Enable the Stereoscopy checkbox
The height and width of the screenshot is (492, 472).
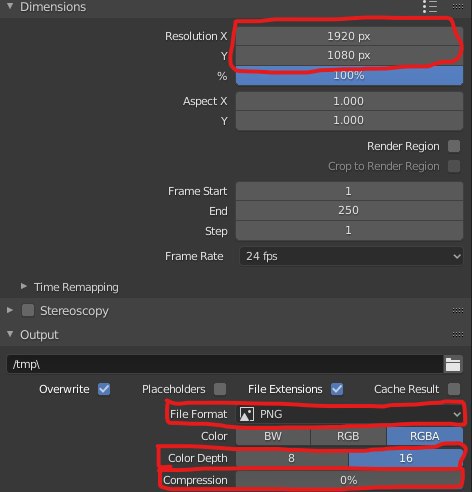point(28,310)
